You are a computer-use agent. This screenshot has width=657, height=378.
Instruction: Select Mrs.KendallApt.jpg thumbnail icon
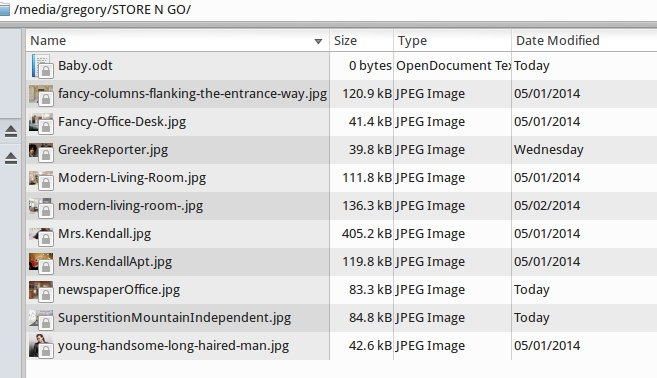tap(41, 263)
